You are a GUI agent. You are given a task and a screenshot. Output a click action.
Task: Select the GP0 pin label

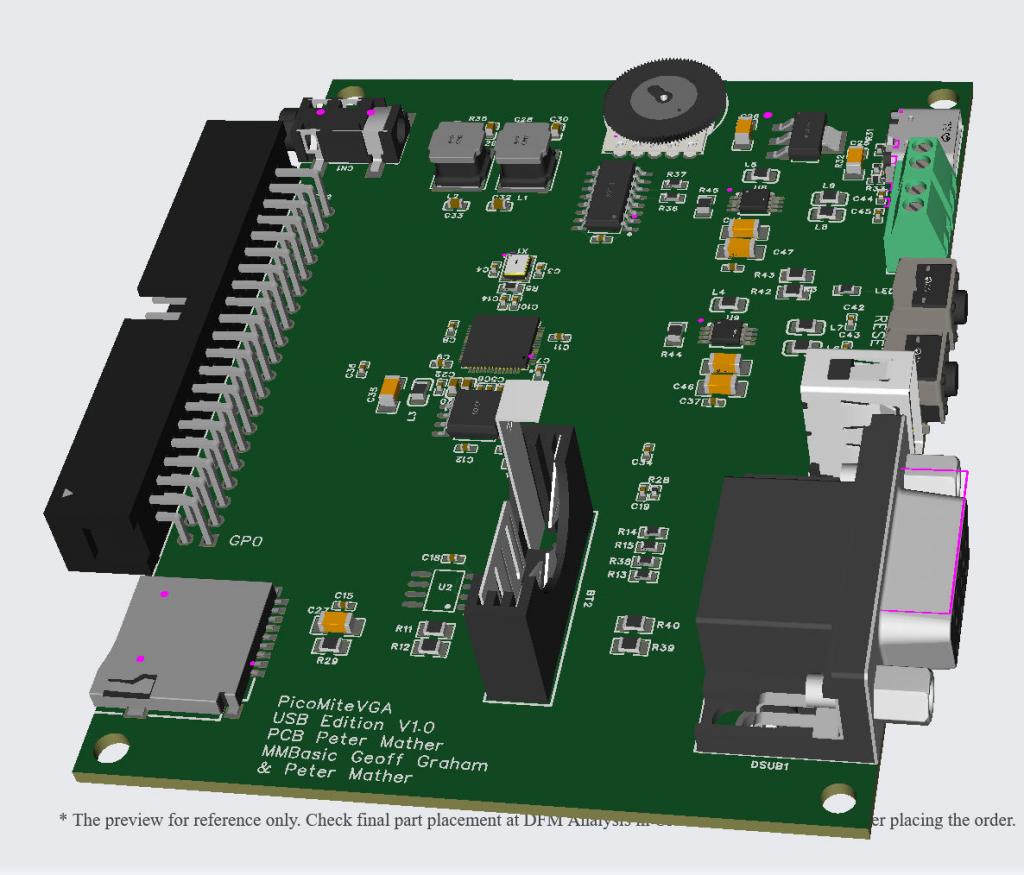click(246, 541)
